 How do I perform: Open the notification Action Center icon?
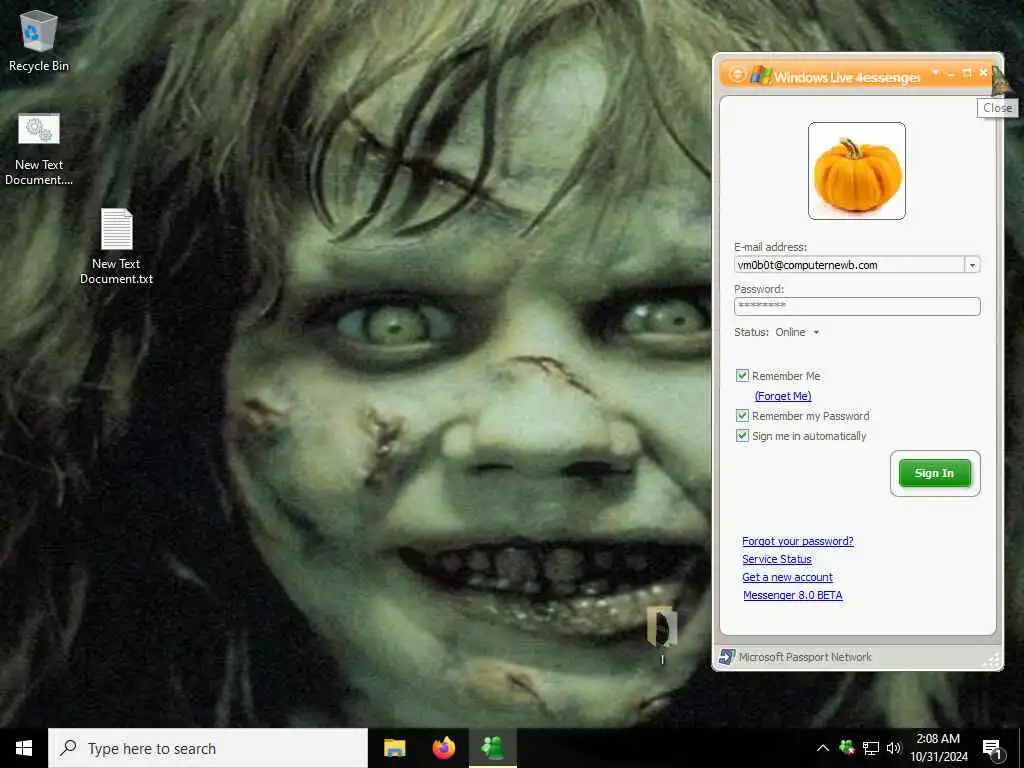(992, 749)
